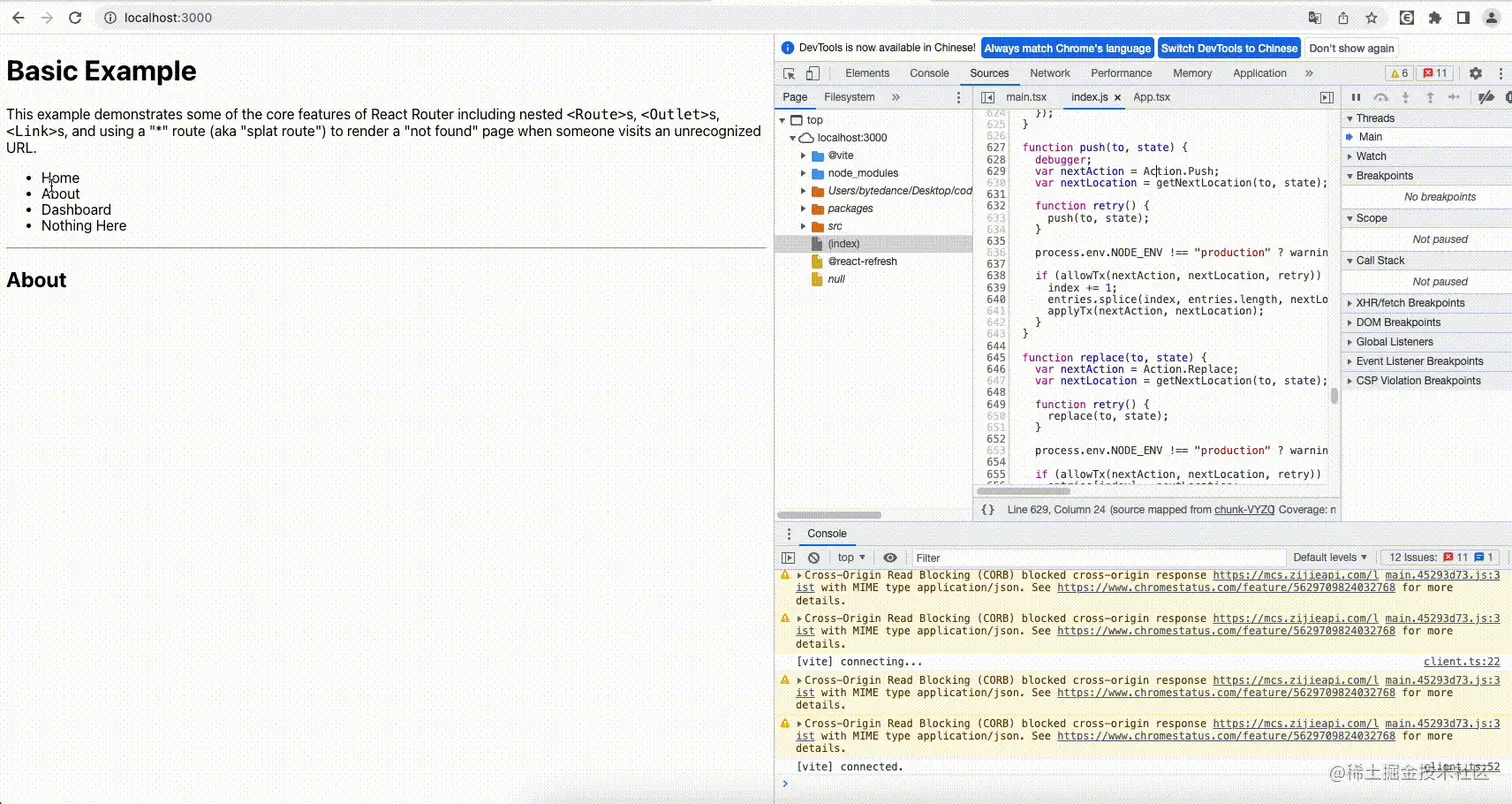Focus the console Filter input field
The height and width of the screenshot is (804, 1512).
point(1097,557)
